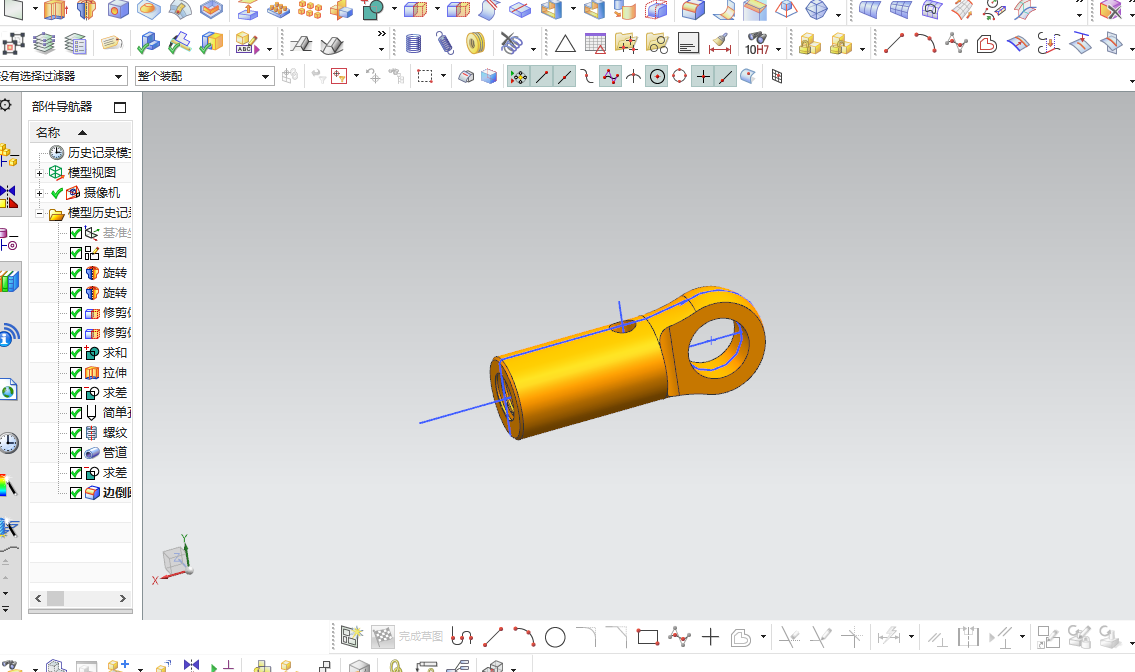Click the delete spring icon

coord(511,44)
